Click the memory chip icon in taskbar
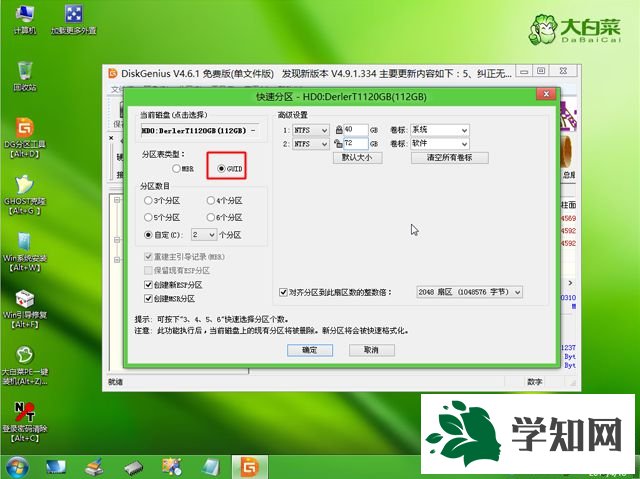Viewport: 640px width, 479px height. tap(133, 468)
